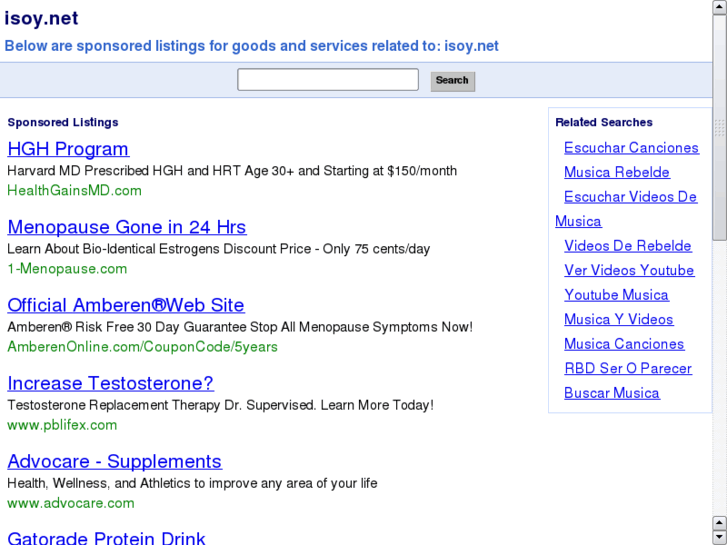Select the Musica Rebelde related search
The image size is (727, 545).
[617, 173]
